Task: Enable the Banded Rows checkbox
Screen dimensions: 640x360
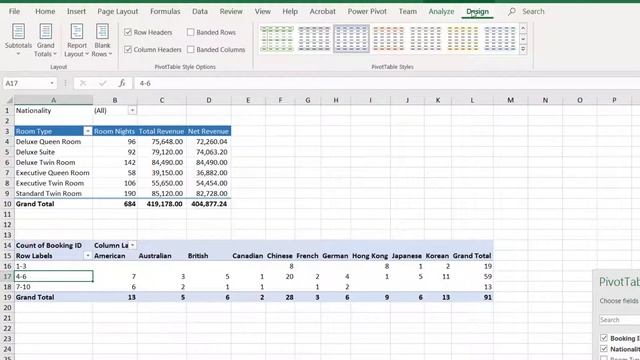Action: pyautogui.click(x=190, y=32)
